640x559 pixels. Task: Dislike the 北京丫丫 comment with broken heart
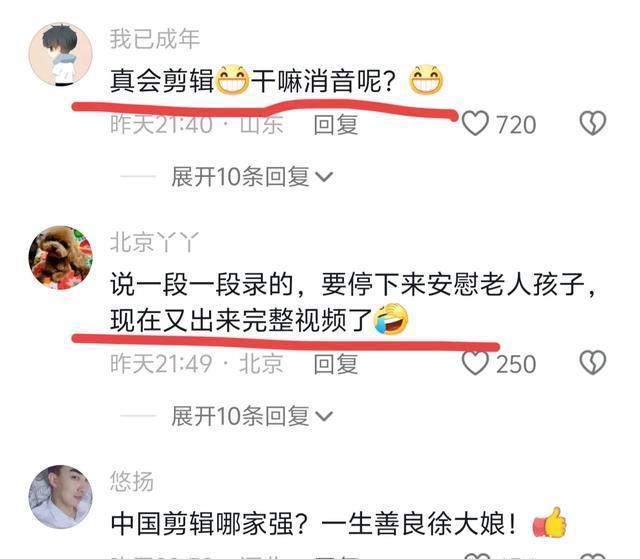593,363
